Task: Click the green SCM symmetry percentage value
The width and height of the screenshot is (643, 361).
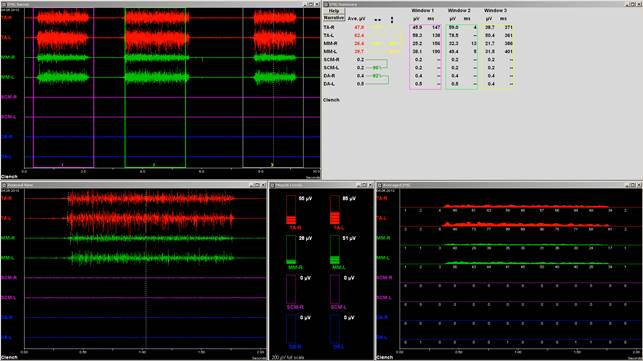Action: pos(376,68)
